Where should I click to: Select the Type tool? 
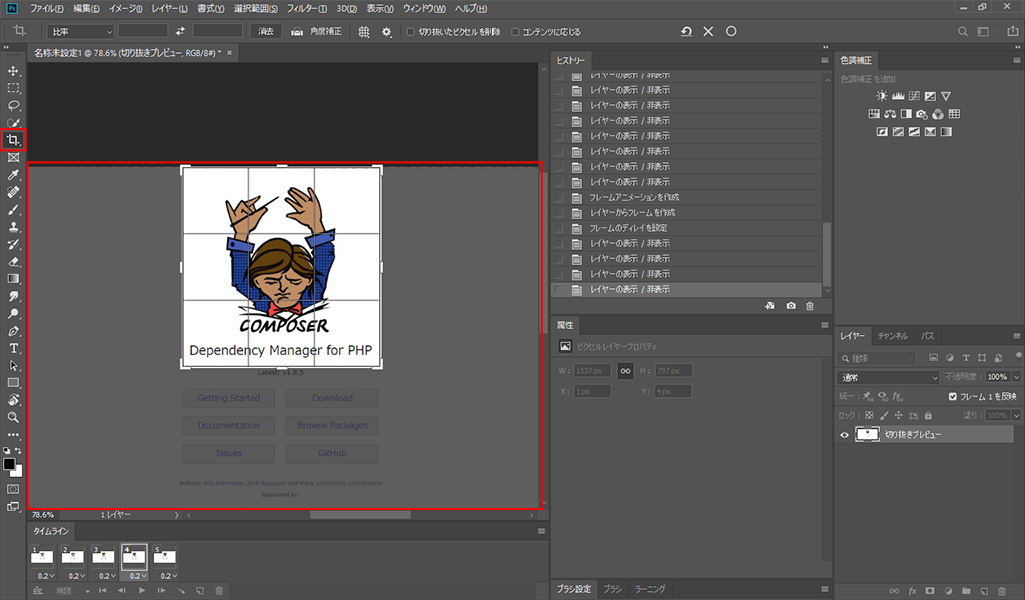coord(13,348)
